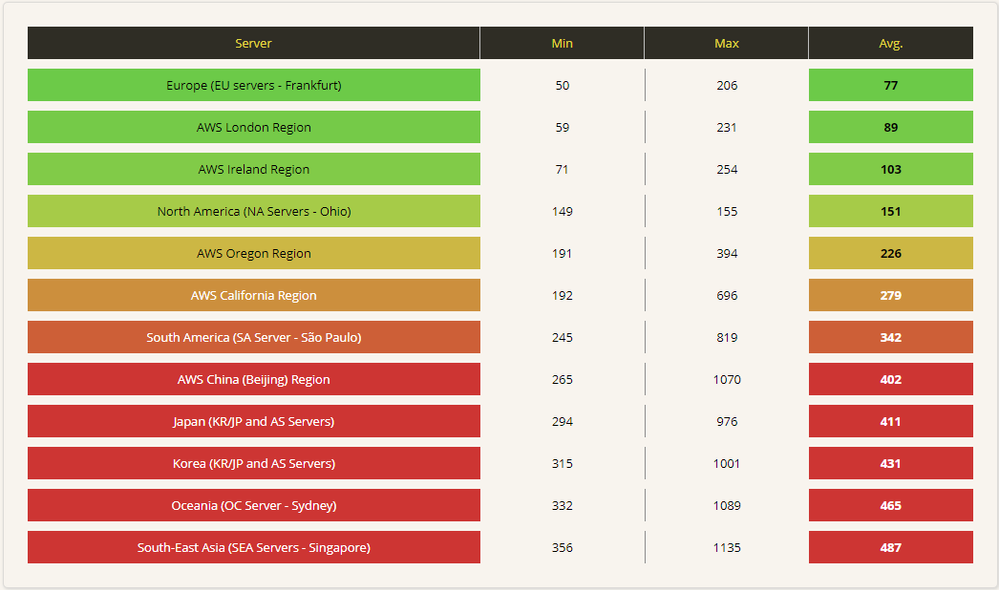Select the Korea average value 431

click(x=891, y=463)
